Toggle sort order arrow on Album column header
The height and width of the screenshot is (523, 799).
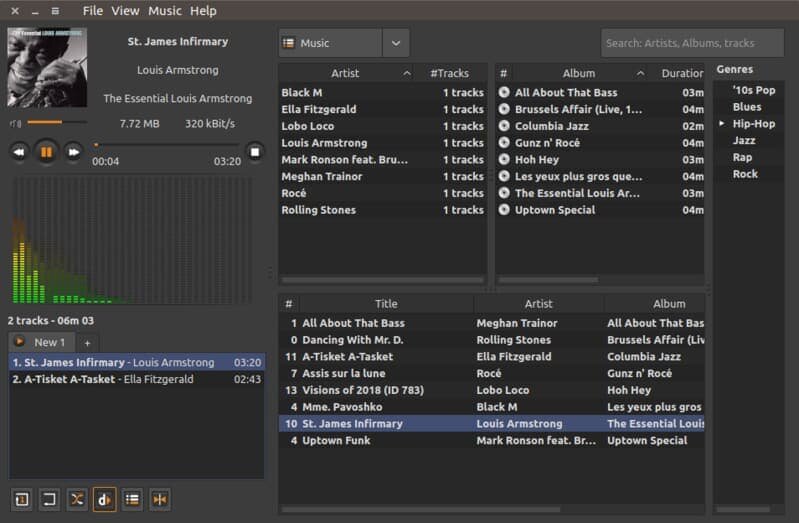641,73
